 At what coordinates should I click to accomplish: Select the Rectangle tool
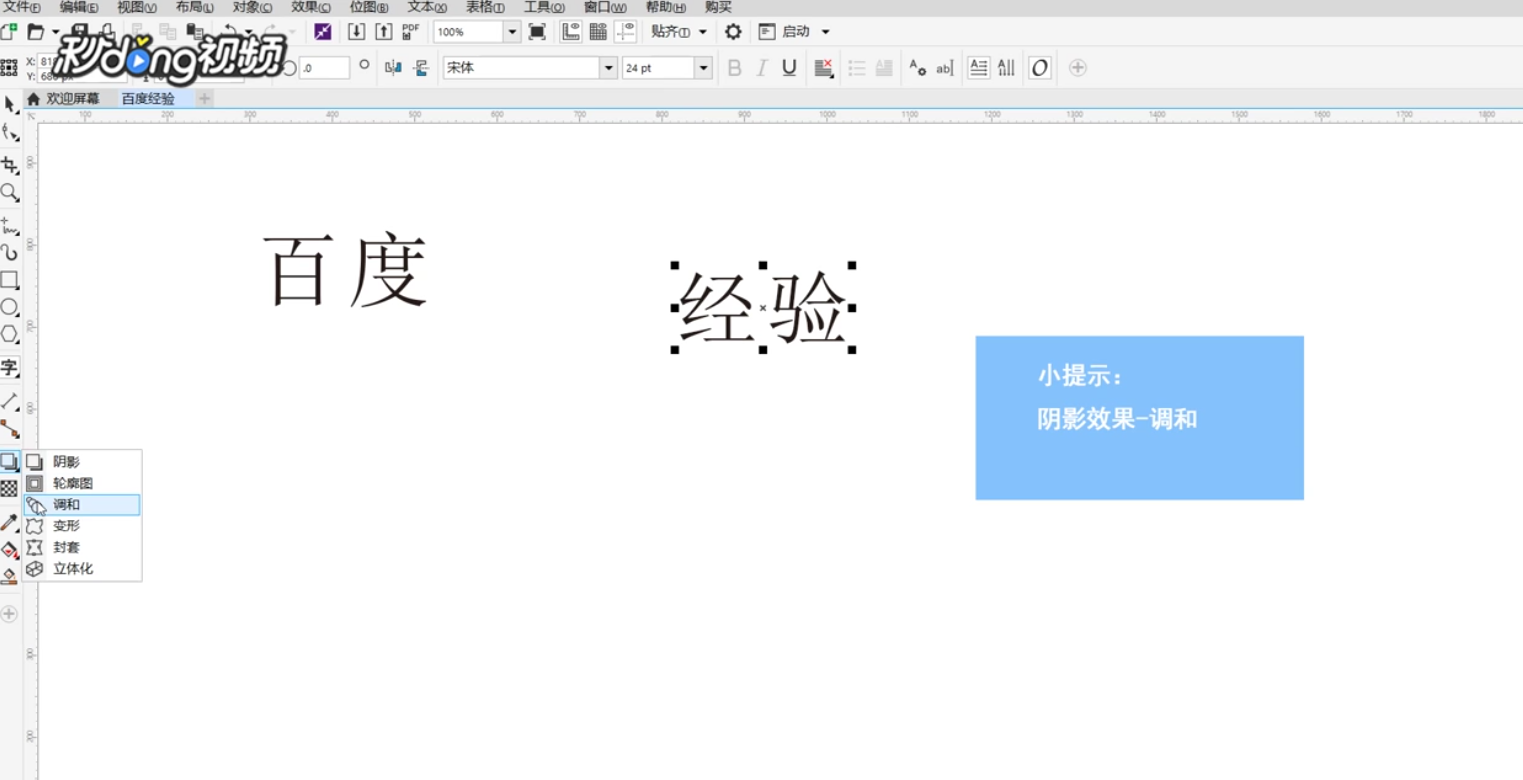click(10, 280)
